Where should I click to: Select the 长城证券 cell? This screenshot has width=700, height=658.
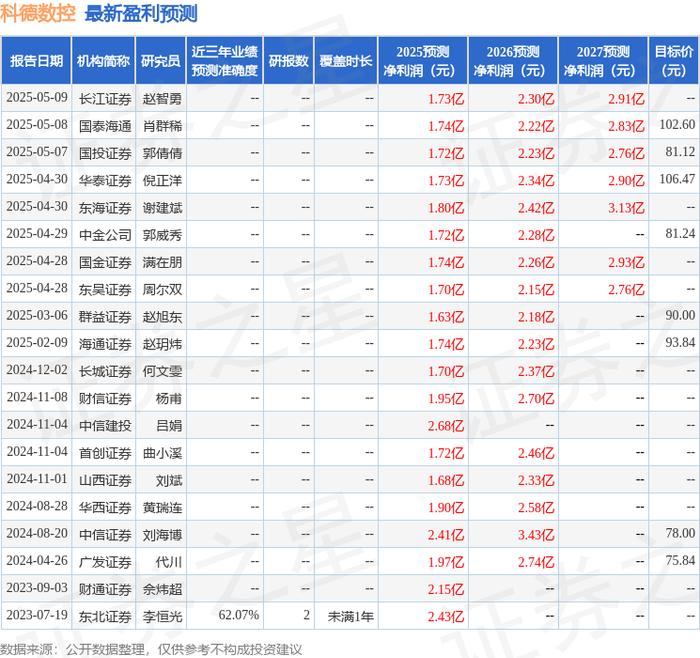tap(105, 371)
